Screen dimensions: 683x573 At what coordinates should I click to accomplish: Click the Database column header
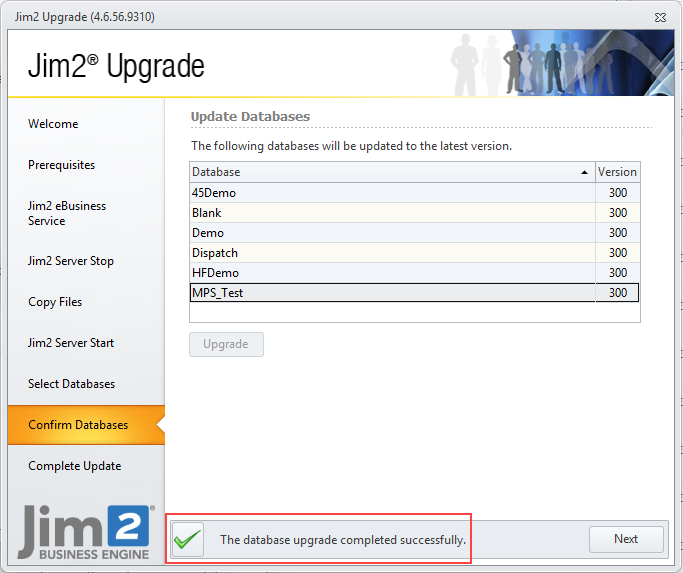point(392,172)
